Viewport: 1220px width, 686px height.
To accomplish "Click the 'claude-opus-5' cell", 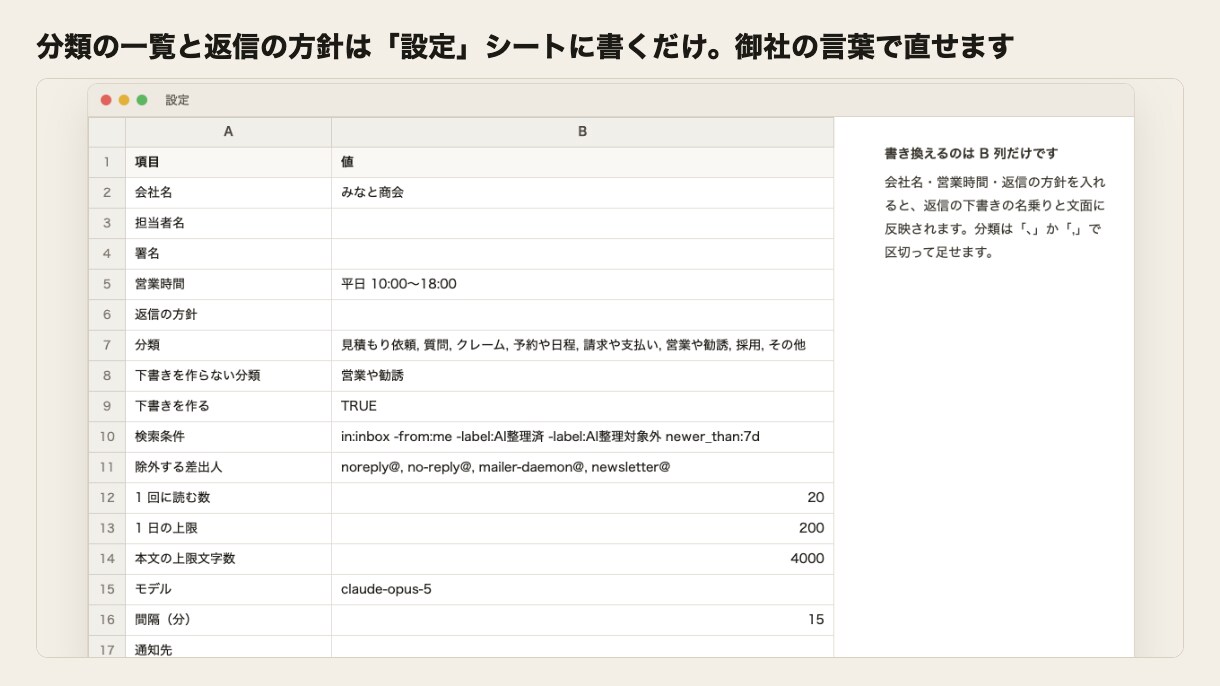I will coord(582,589).
